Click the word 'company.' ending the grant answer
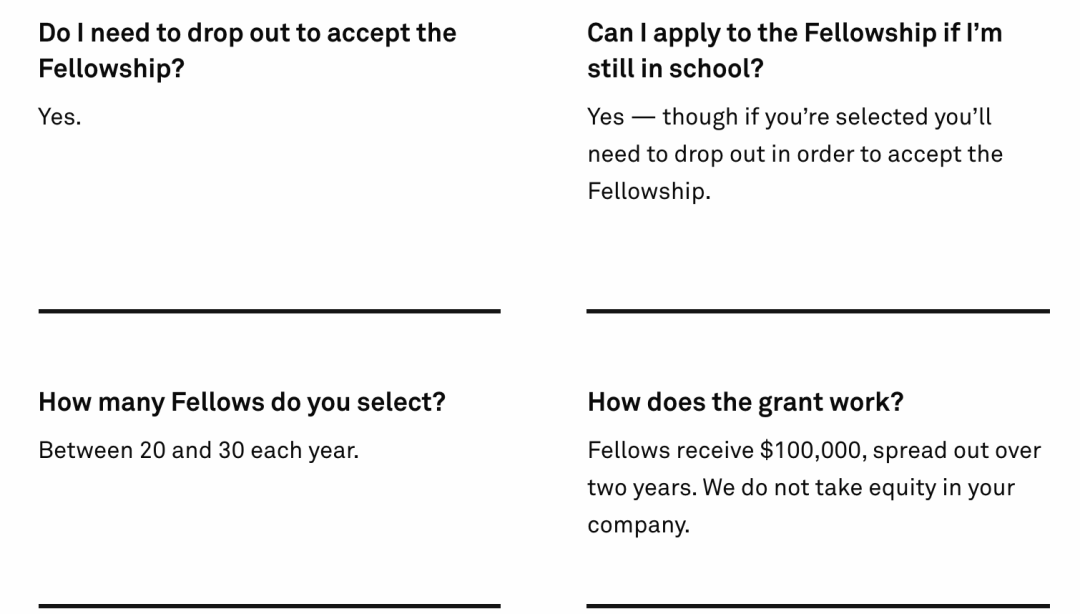 (x=638, y=524)
